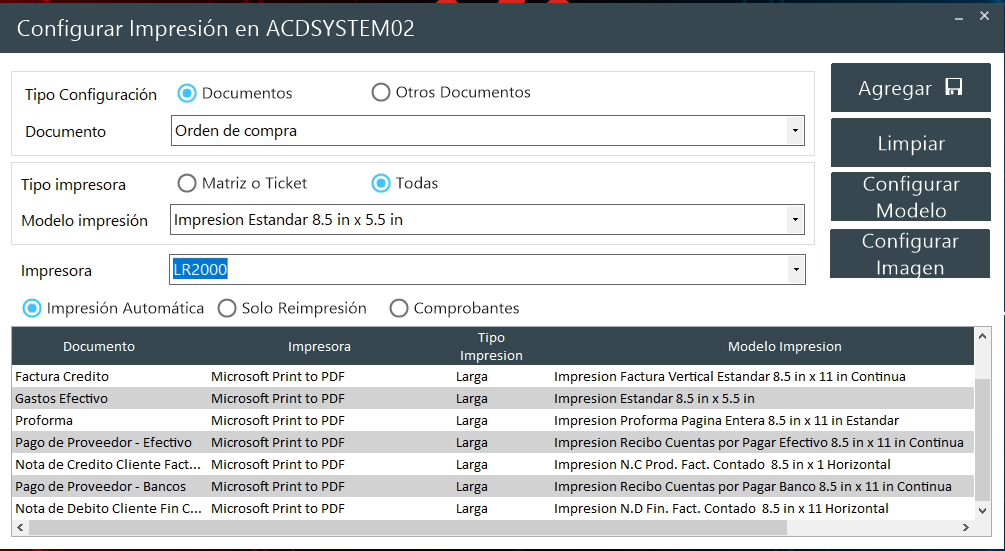
Task: Choose the Comprobantes radio option
Action: click(x=399, y=308)
